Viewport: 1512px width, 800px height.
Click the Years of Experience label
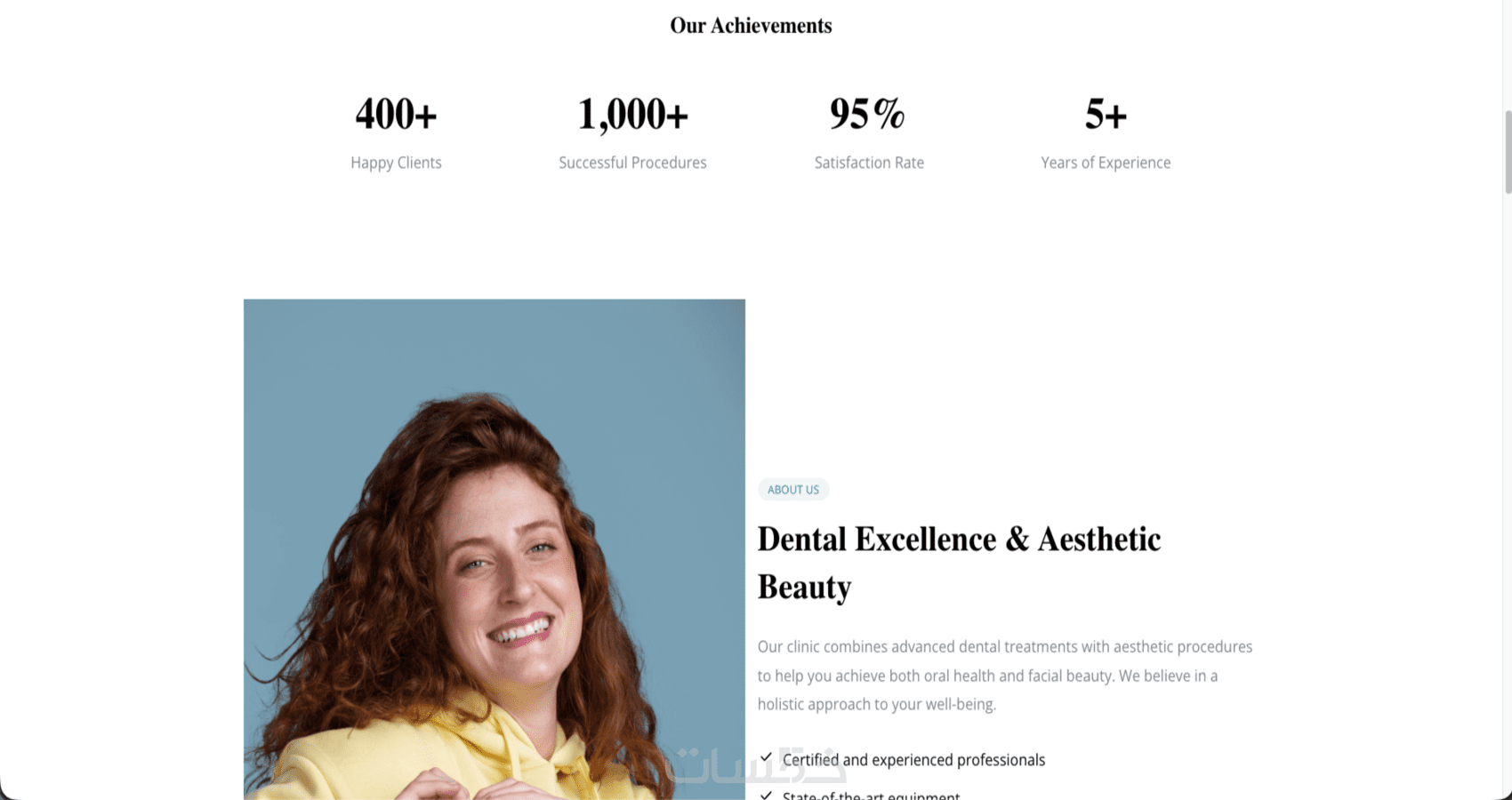(1106, 163)
